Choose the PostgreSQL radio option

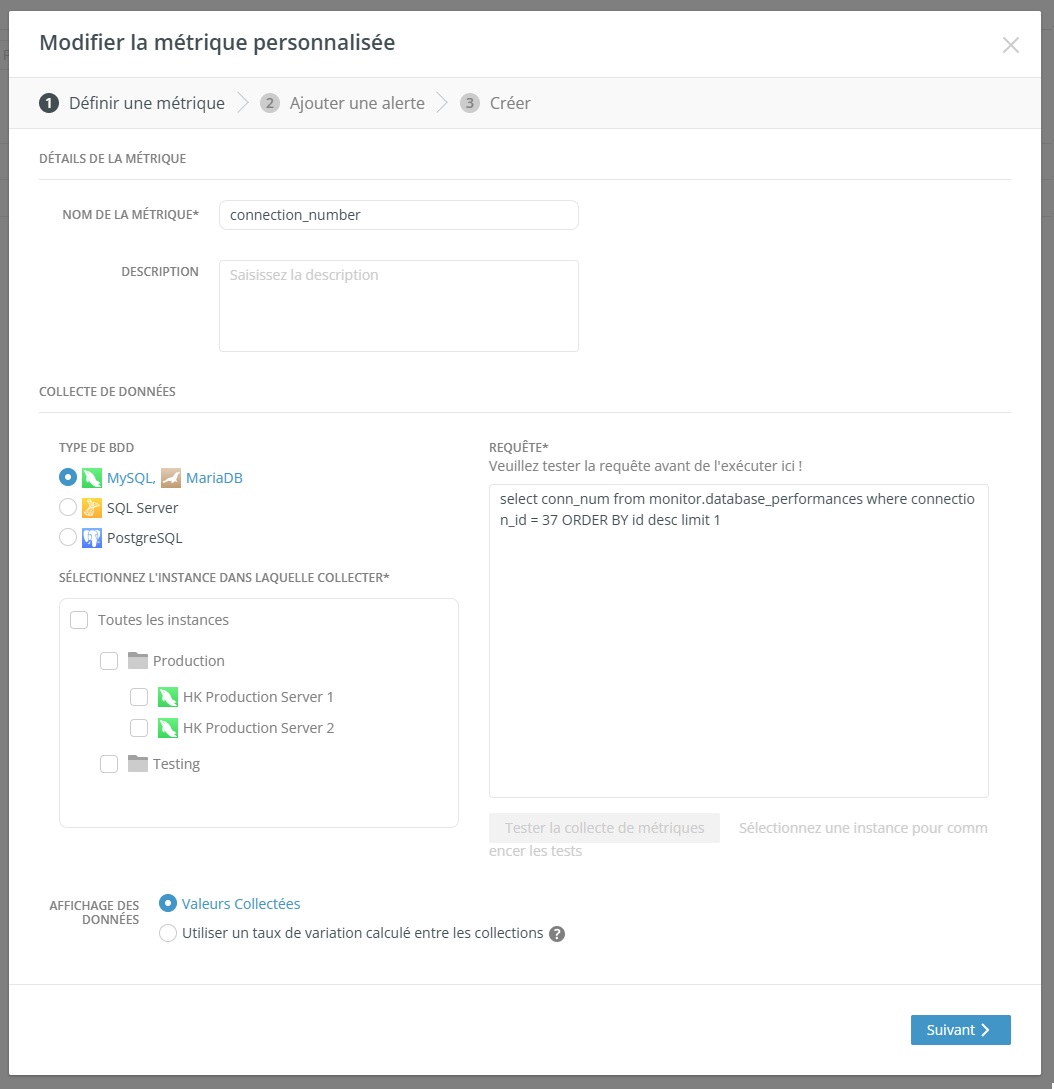[x=68, y=537]
